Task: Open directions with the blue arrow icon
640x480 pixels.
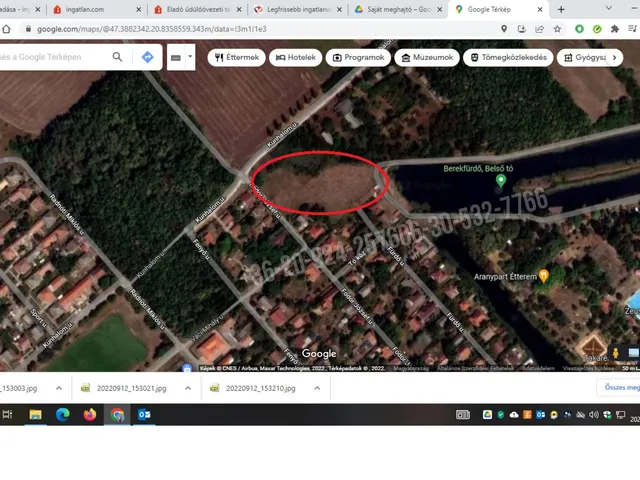Action: tap(147, 57)
